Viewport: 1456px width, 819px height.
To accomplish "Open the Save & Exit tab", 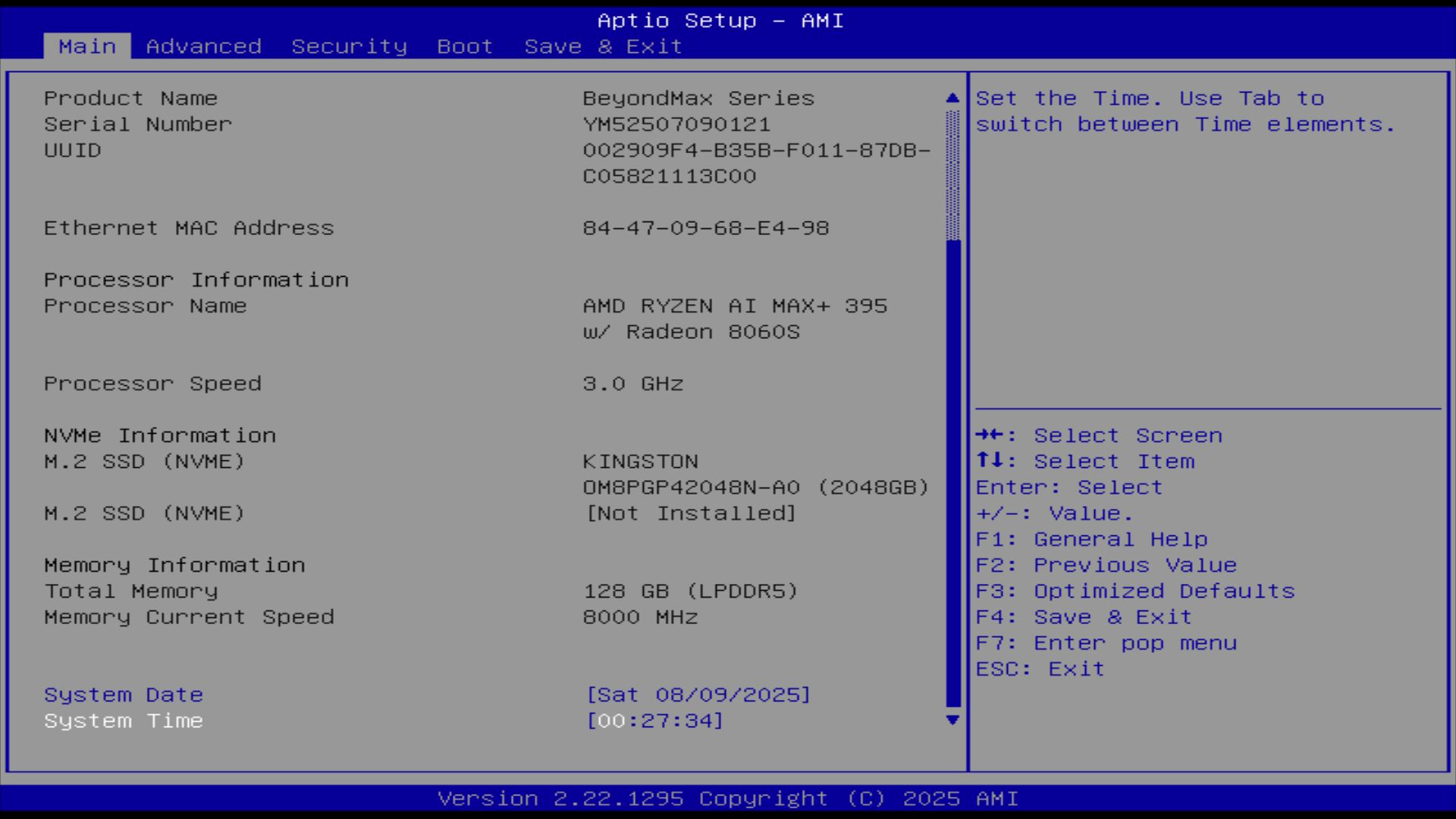I will point(603,46).
